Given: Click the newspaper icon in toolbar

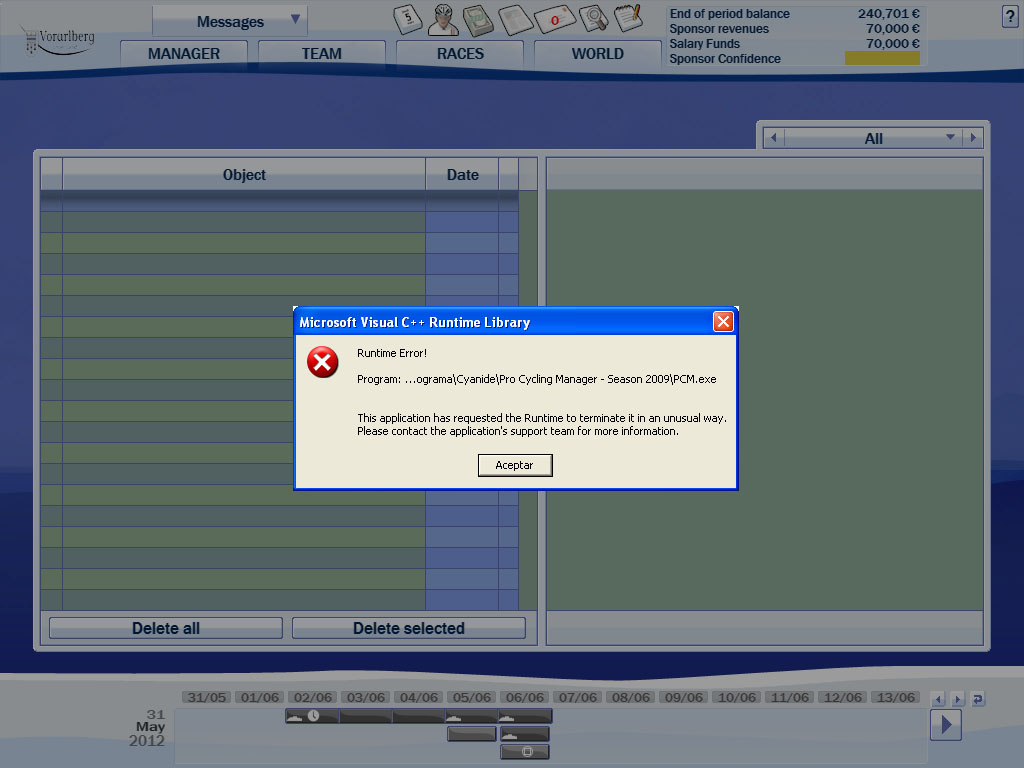Looking at the screenshot, I should [516, 18].
